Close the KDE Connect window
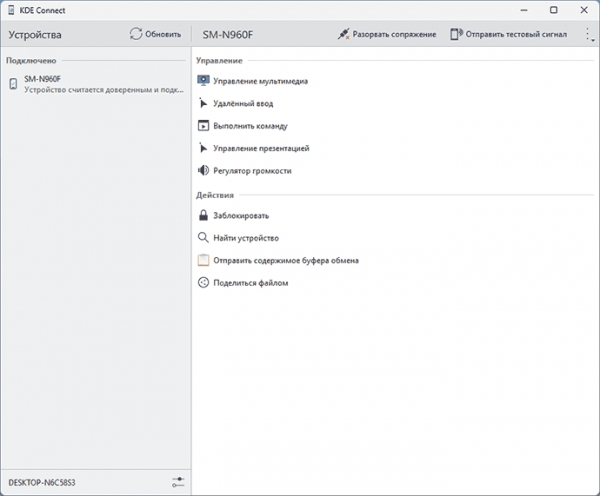The height and width of the screenshot is (496, 600). click(x=584, y=10)
